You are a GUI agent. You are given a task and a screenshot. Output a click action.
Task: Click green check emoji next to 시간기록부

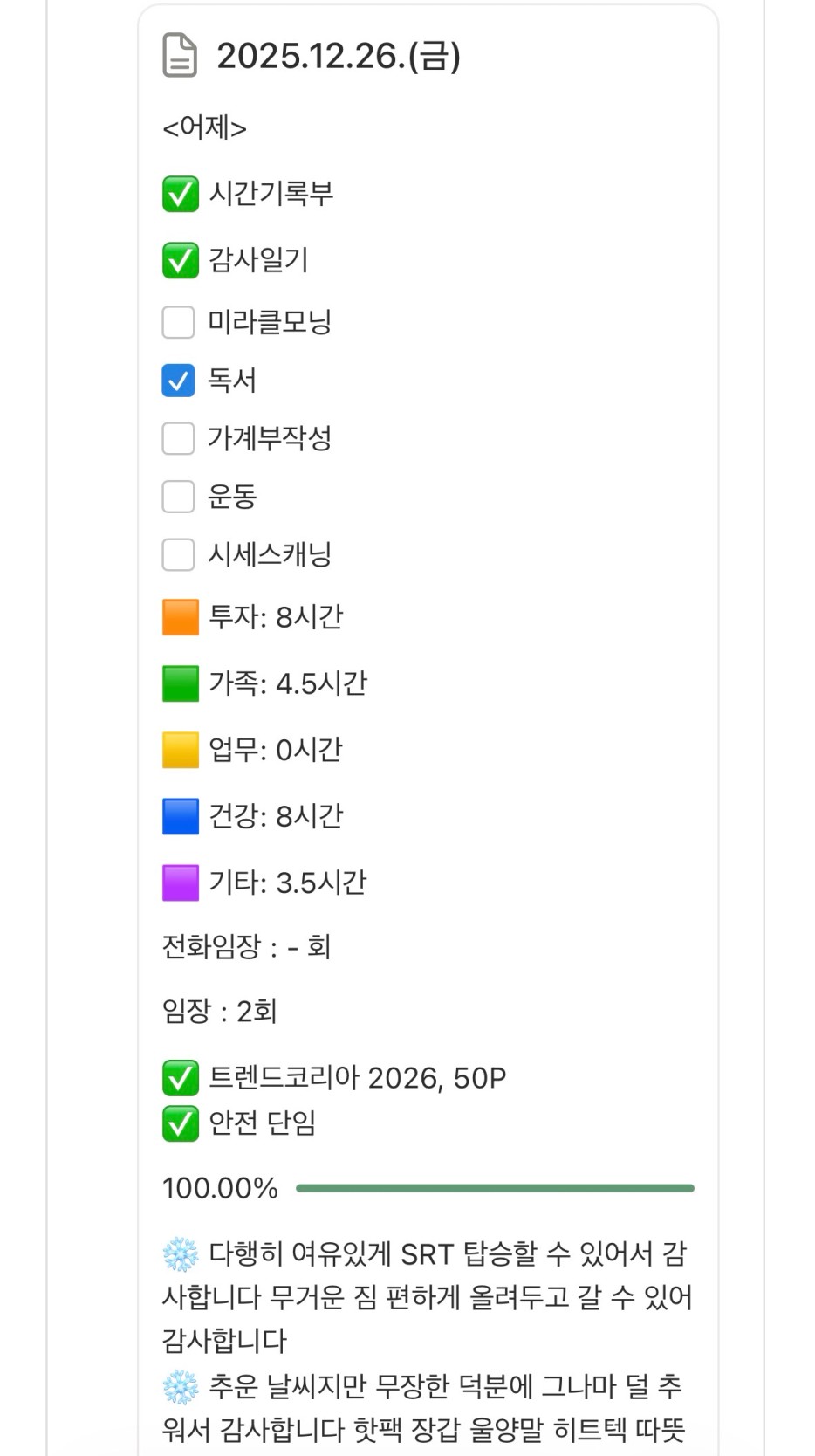pos(181,194)
